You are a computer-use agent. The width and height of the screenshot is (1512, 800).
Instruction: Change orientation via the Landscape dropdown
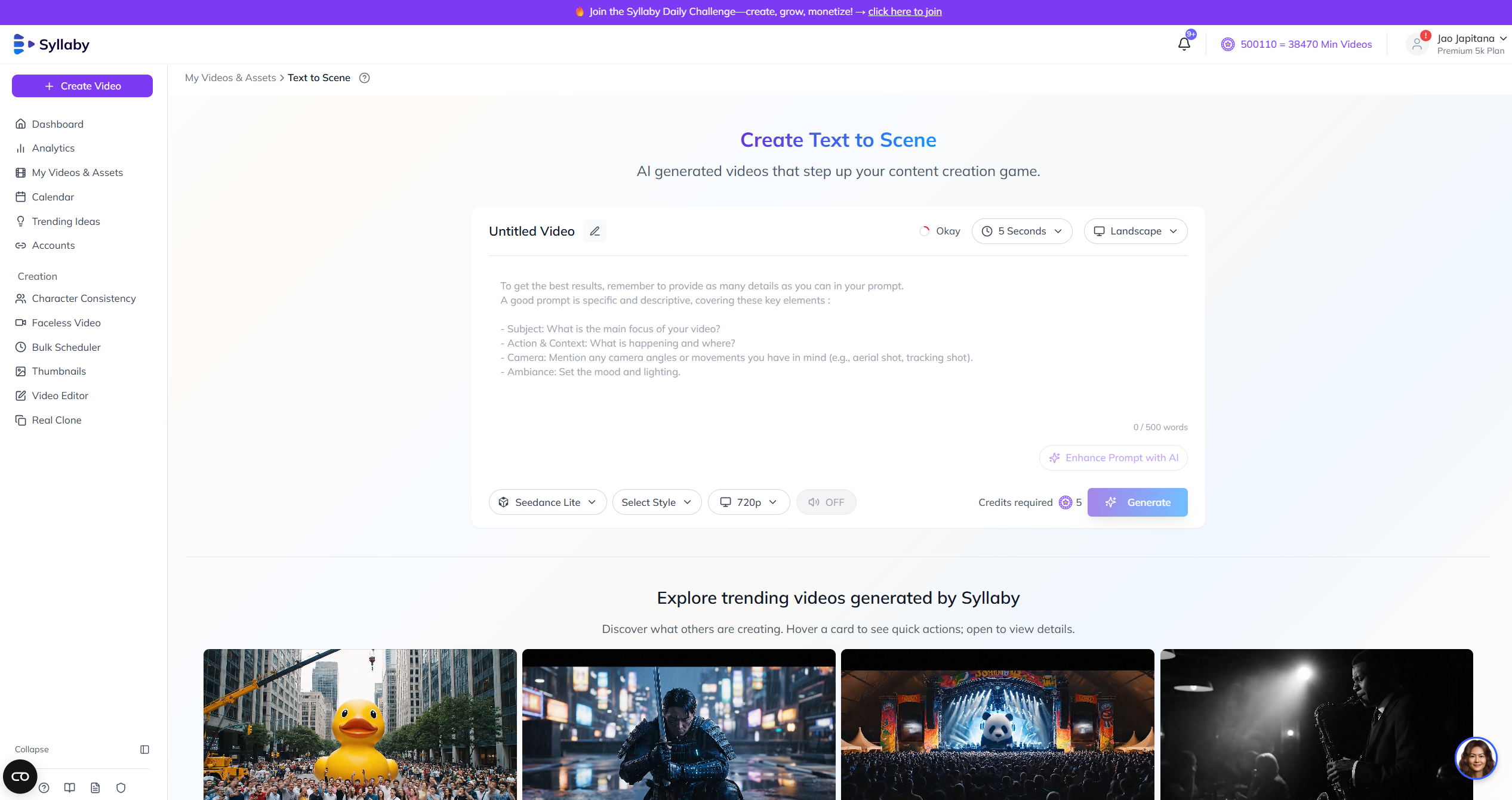[1135, 231]
